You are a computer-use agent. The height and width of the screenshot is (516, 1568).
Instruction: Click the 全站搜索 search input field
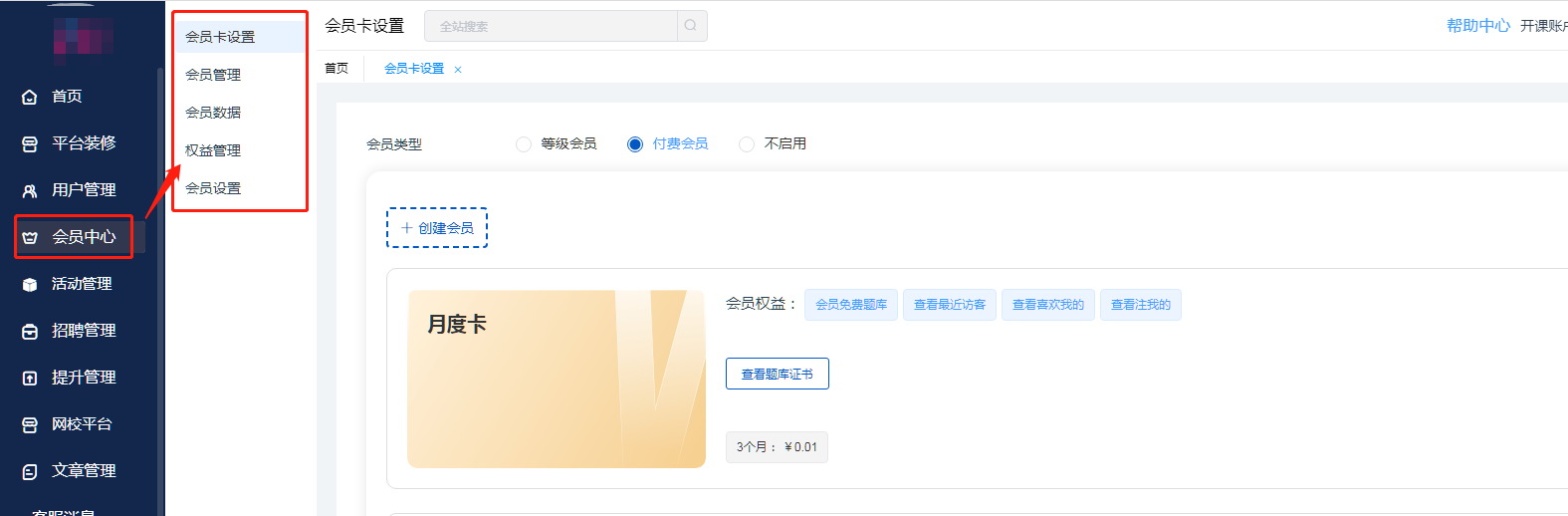551,26
